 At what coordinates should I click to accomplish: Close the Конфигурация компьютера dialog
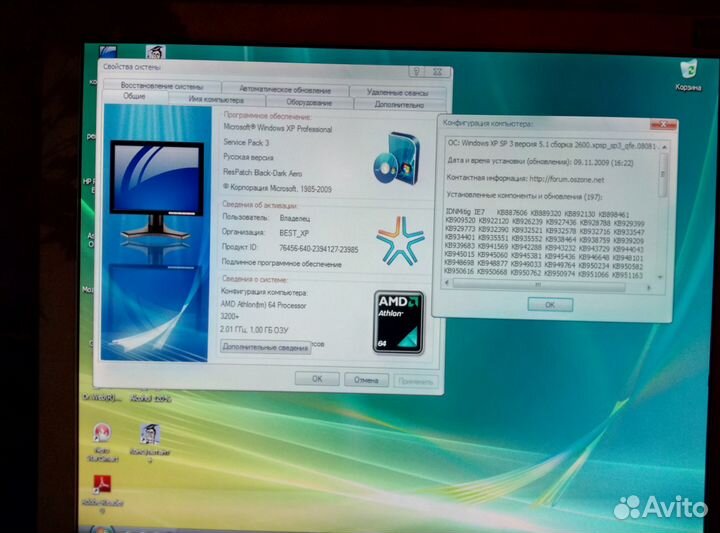tap(662, 124)
